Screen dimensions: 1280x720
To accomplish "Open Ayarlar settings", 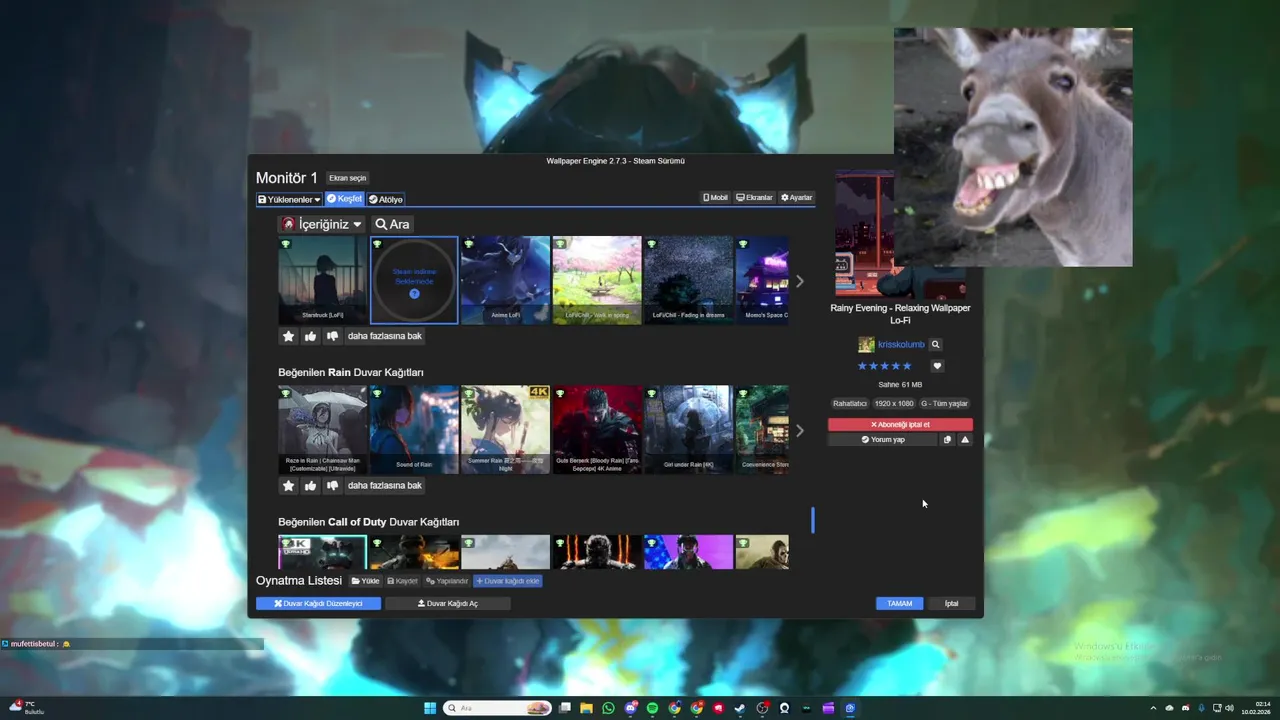I will point(797,198).
